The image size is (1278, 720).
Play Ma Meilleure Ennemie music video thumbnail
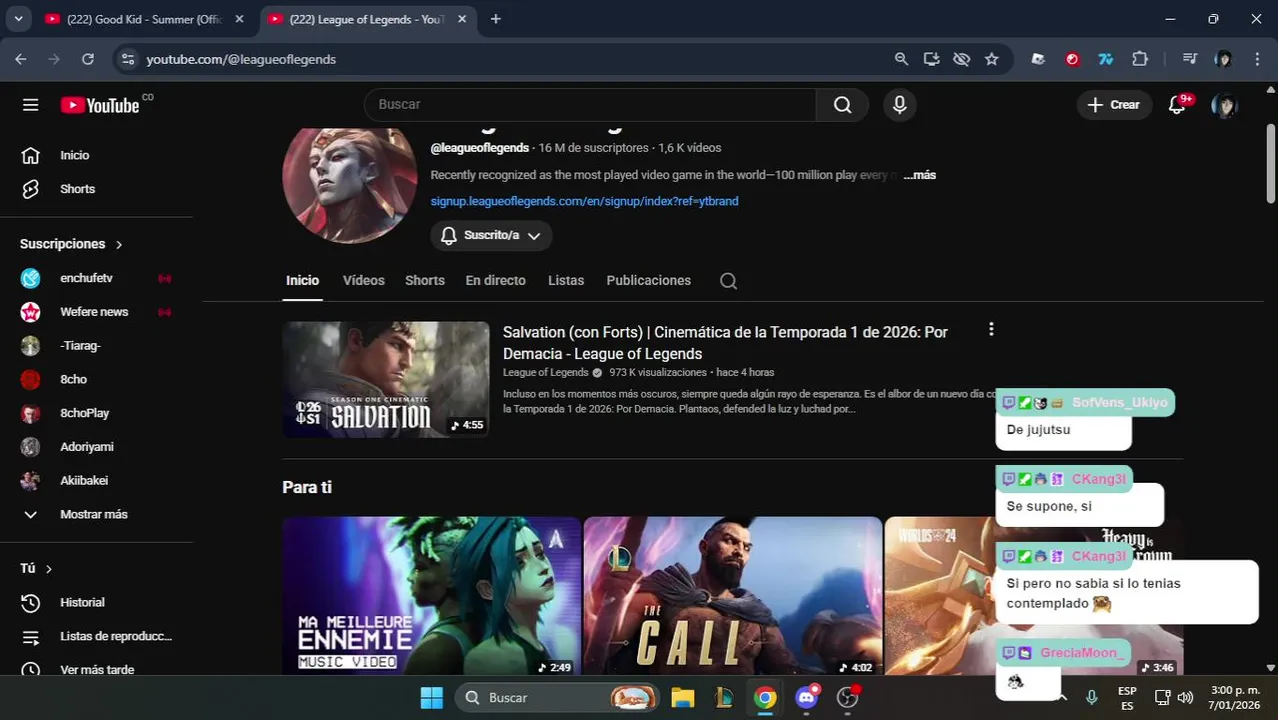[x=432, y=596]
